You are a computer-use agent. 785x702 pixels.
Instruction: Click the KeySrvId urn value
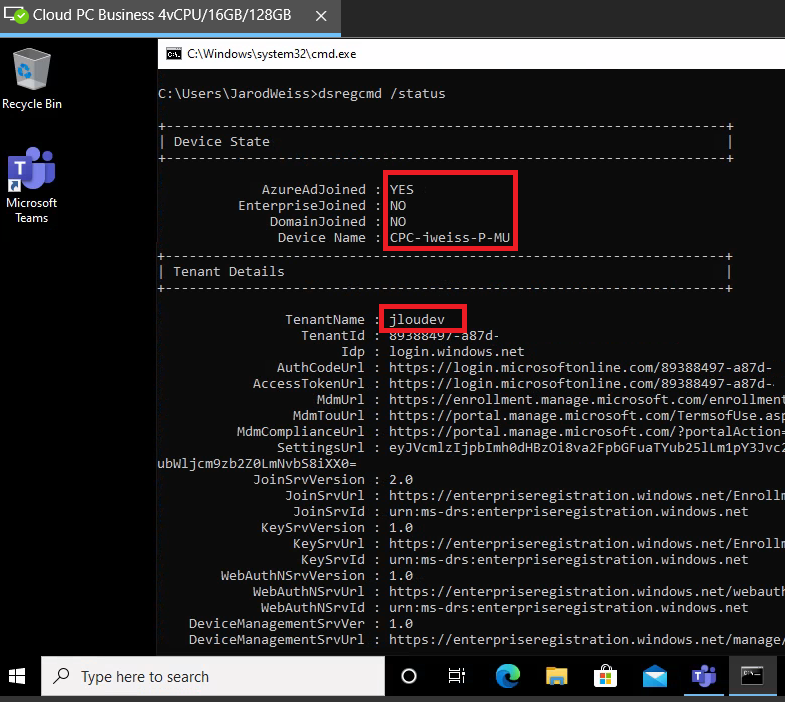pyautogui.click(x=569, y=560)
